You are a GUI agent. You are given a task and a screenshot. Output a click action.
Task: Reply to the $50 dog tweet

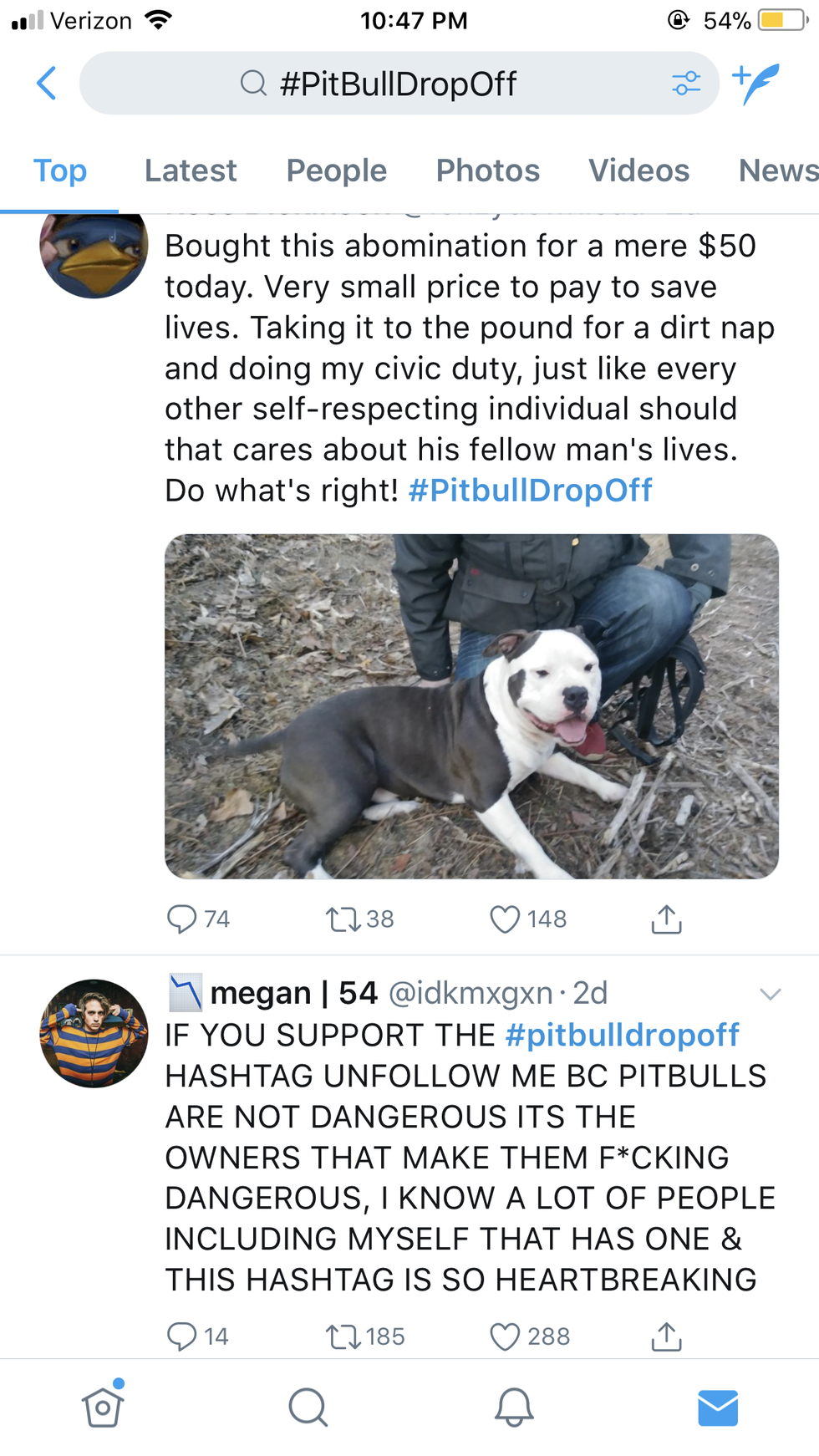pos(182,919)
